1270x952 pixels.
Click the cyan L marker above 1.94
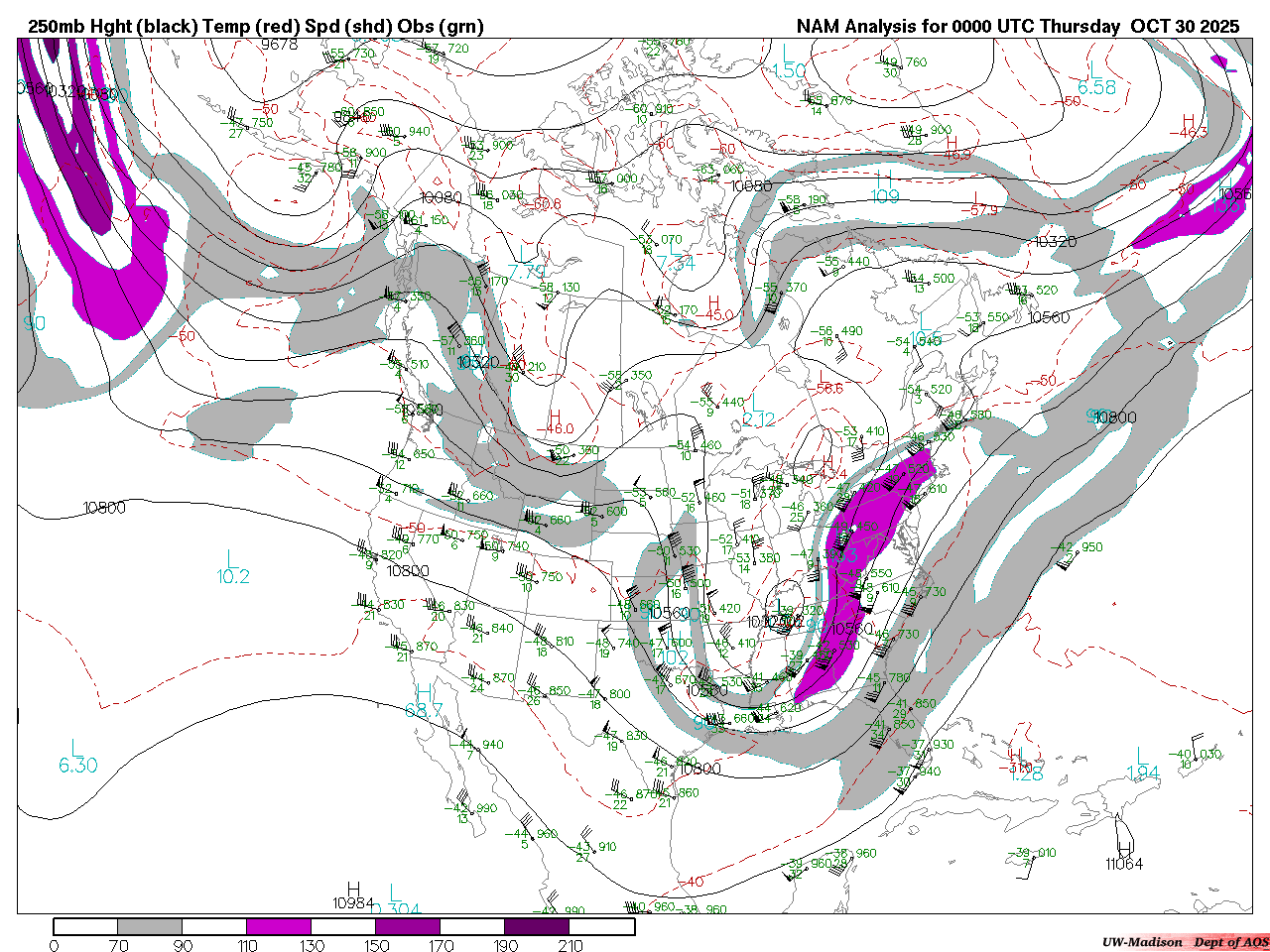1142,756
